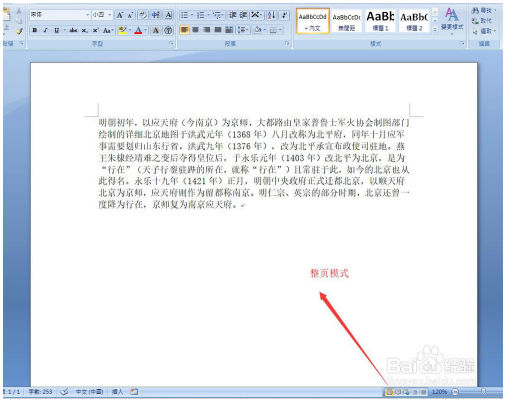
Task: Open the font size dropdown
Action: click(110, 15)
